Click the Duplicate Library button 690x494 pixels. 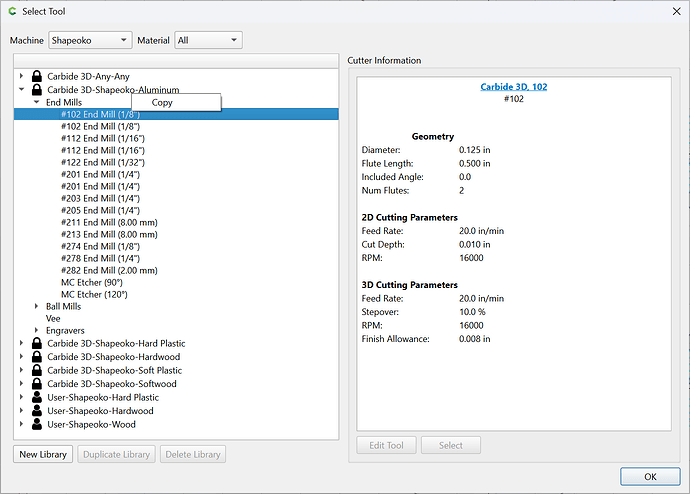[x=117, y=454]
